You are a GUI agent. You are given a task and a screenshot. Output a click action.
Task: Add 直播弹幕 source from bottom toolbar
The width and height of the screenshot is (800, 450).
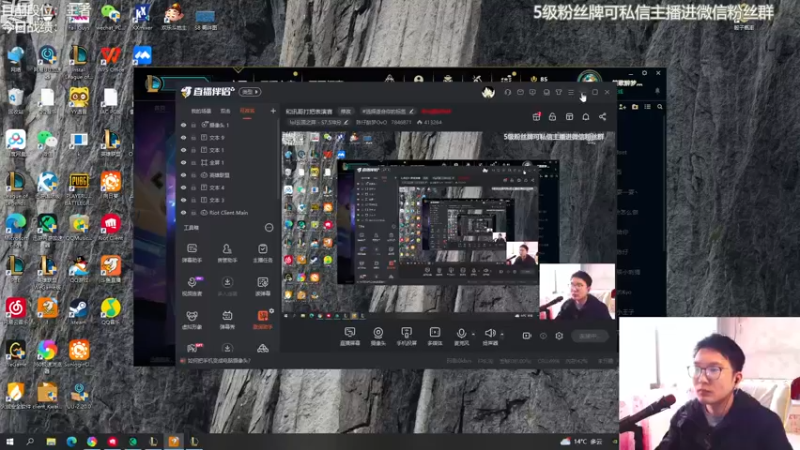point(350,336)
